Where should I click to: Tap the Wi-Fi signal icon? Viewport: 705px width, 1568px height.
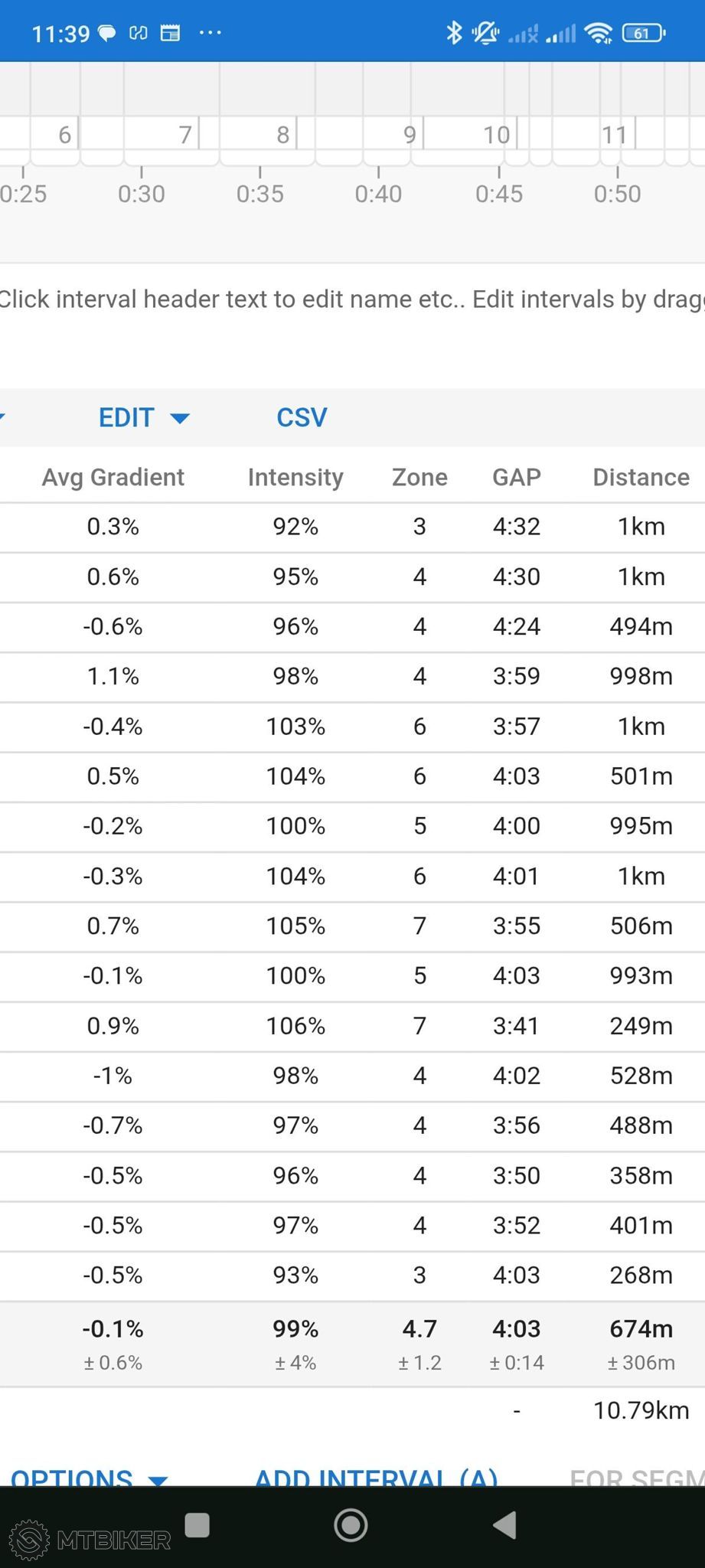598,33
